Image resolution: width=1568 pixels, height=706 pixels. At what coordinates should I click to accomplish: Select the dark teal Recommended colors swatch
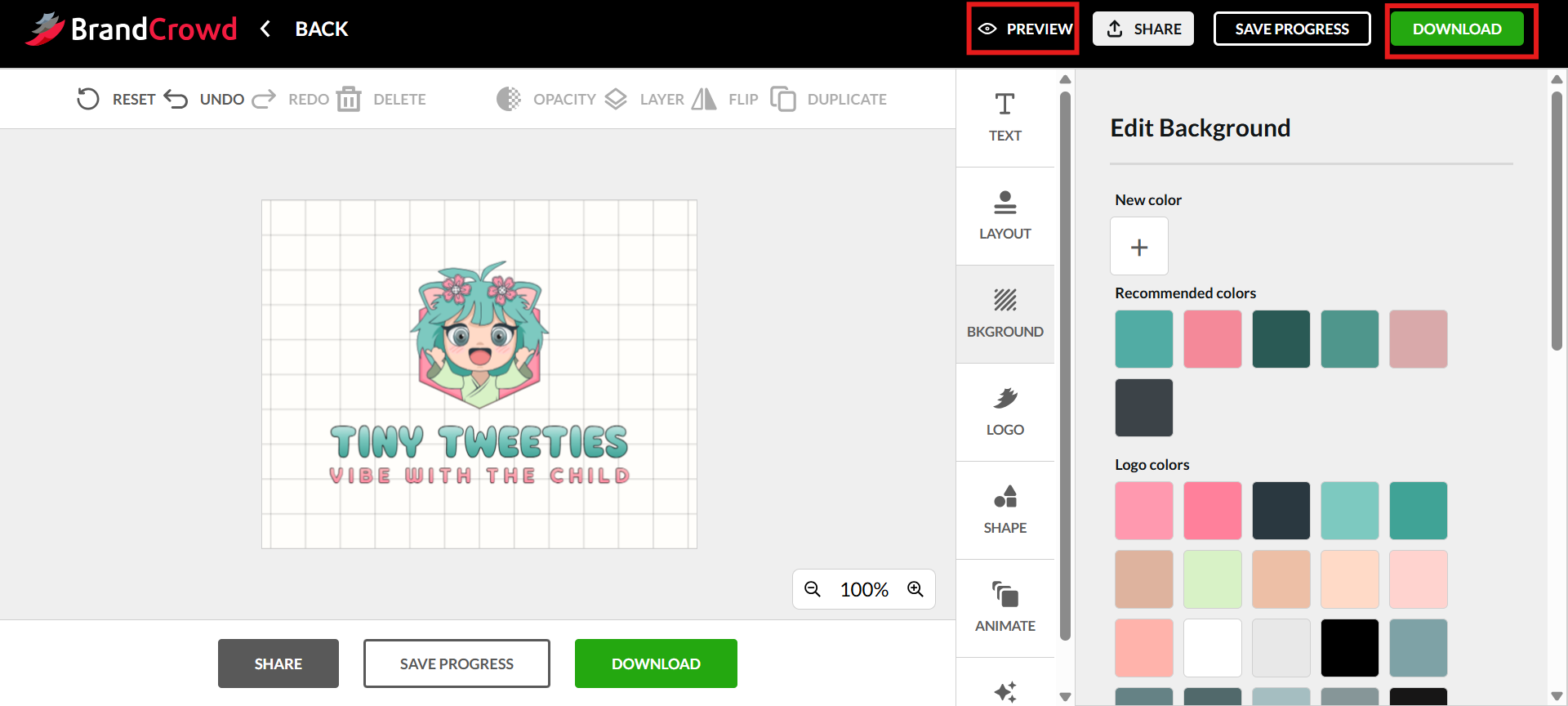[1281, 339]
